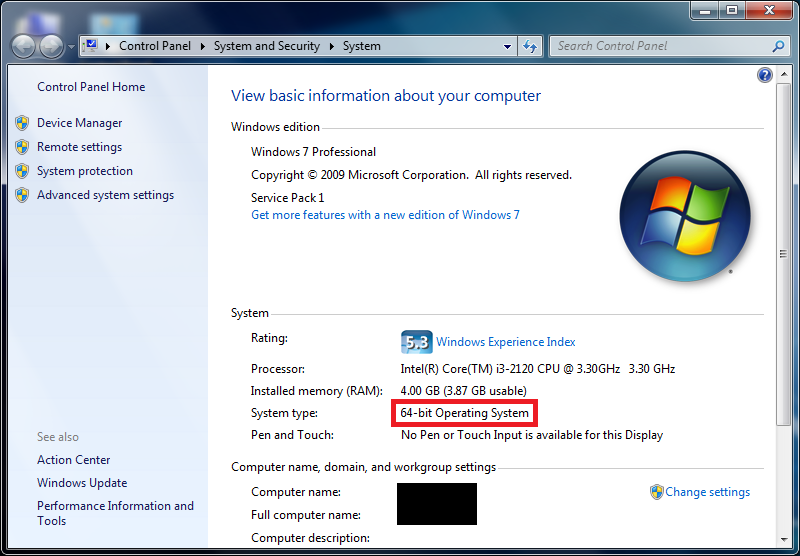The width and height of the screenshot is (800, 556).
Task: Click System in the address breadcrumb
Action: click(x=361, y=46)
